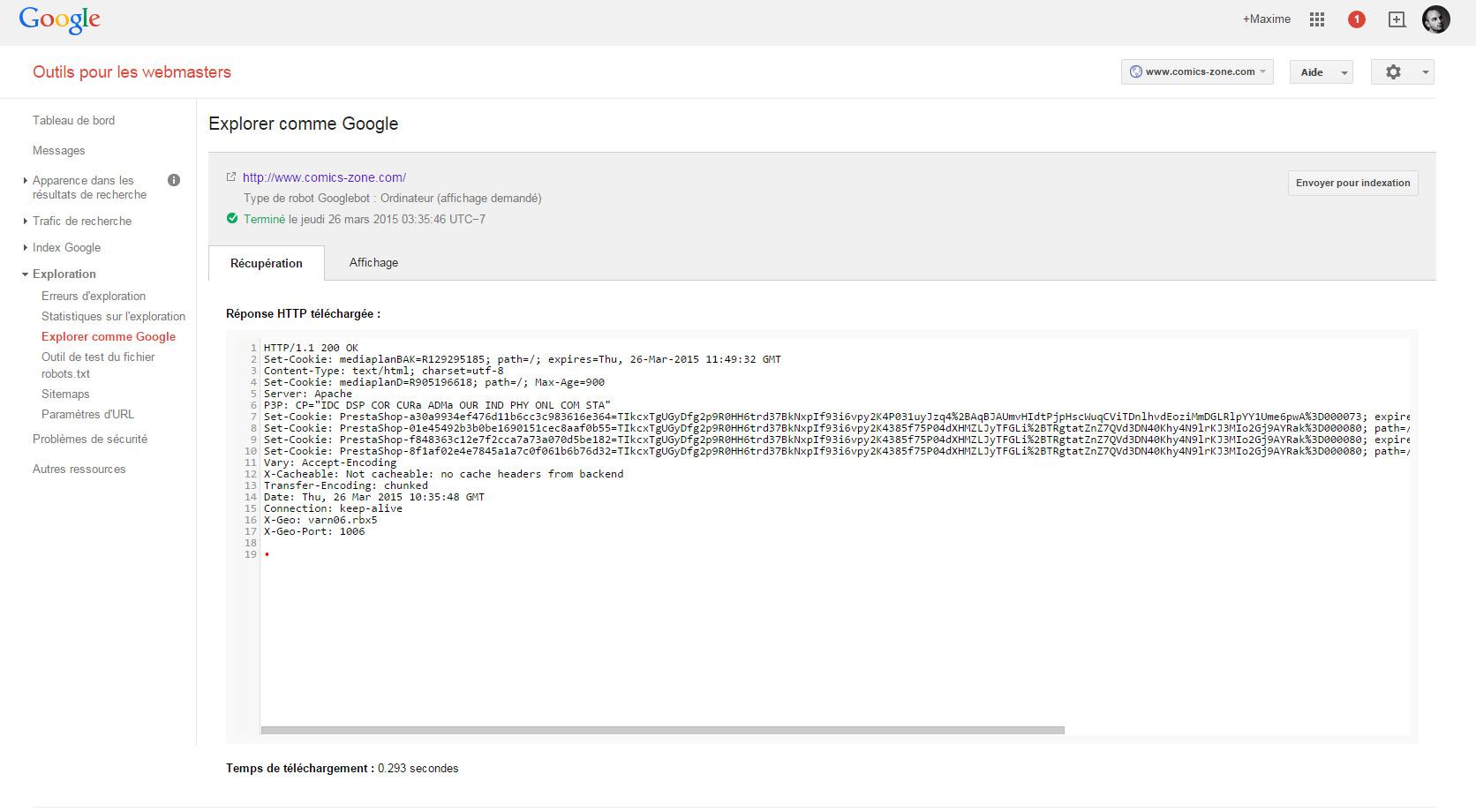Click Envoyer pour indexation button
The height and width of the screenshot is (812, 1476).
click(x=1353, y=184)
